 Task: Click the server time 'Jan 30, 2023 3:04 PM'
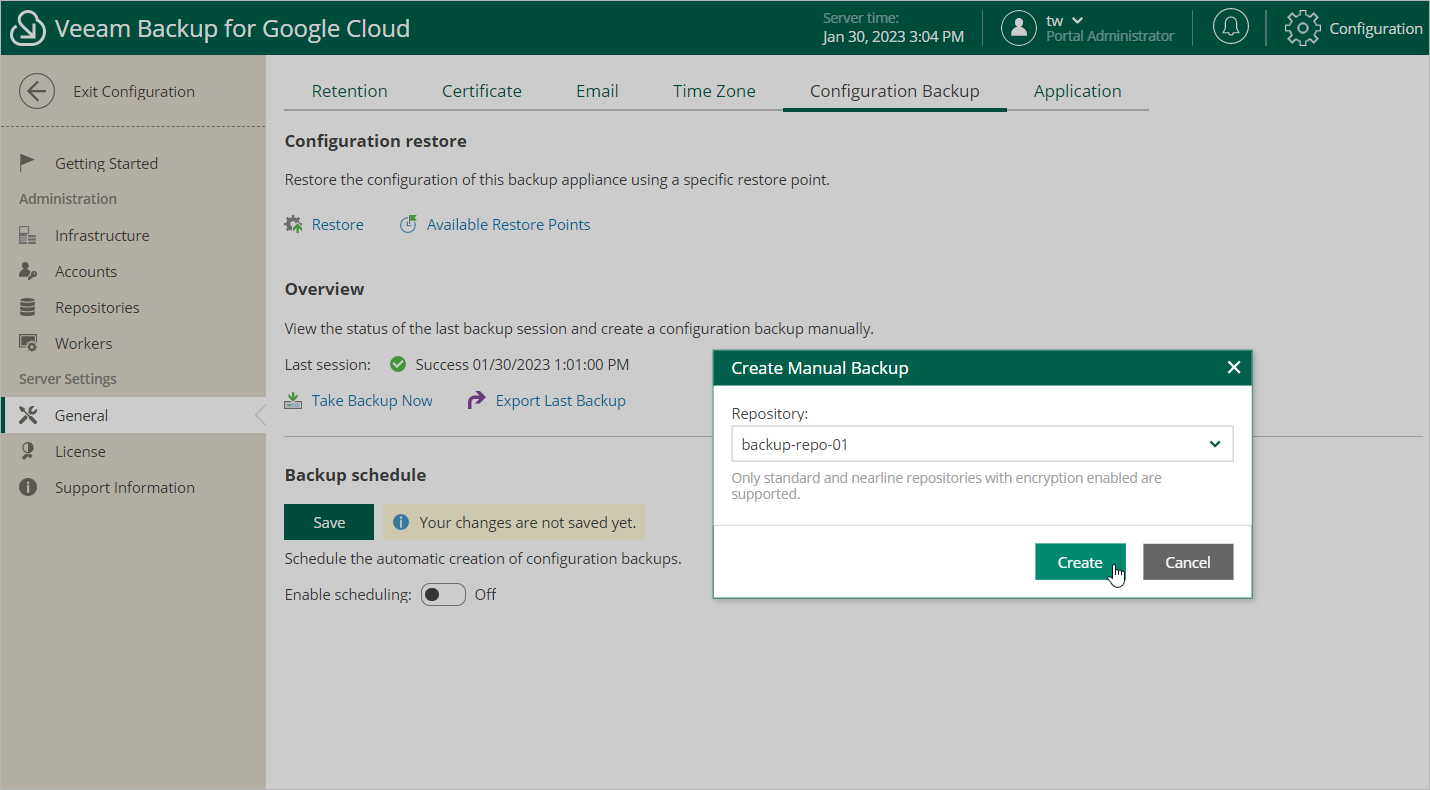(x=893, y=36)
